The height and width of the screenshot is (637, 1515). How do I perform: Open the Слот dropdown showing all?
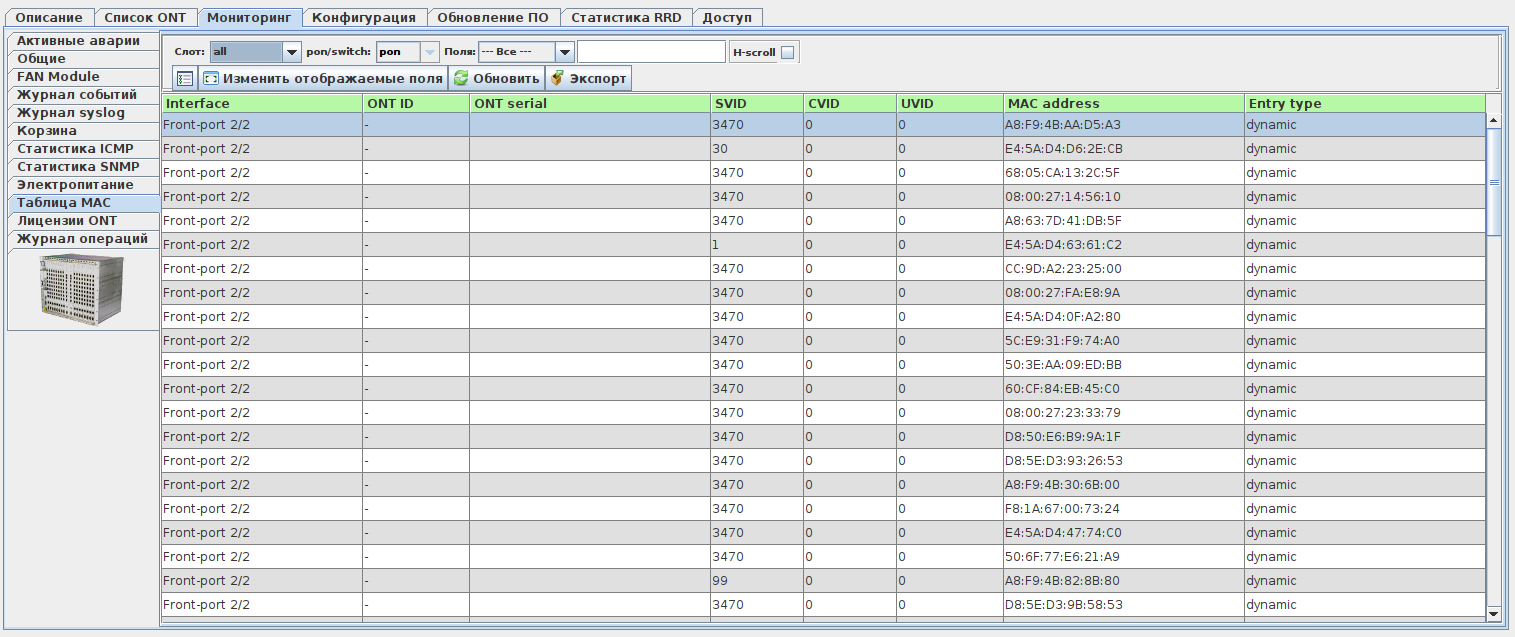pos(255,52)
